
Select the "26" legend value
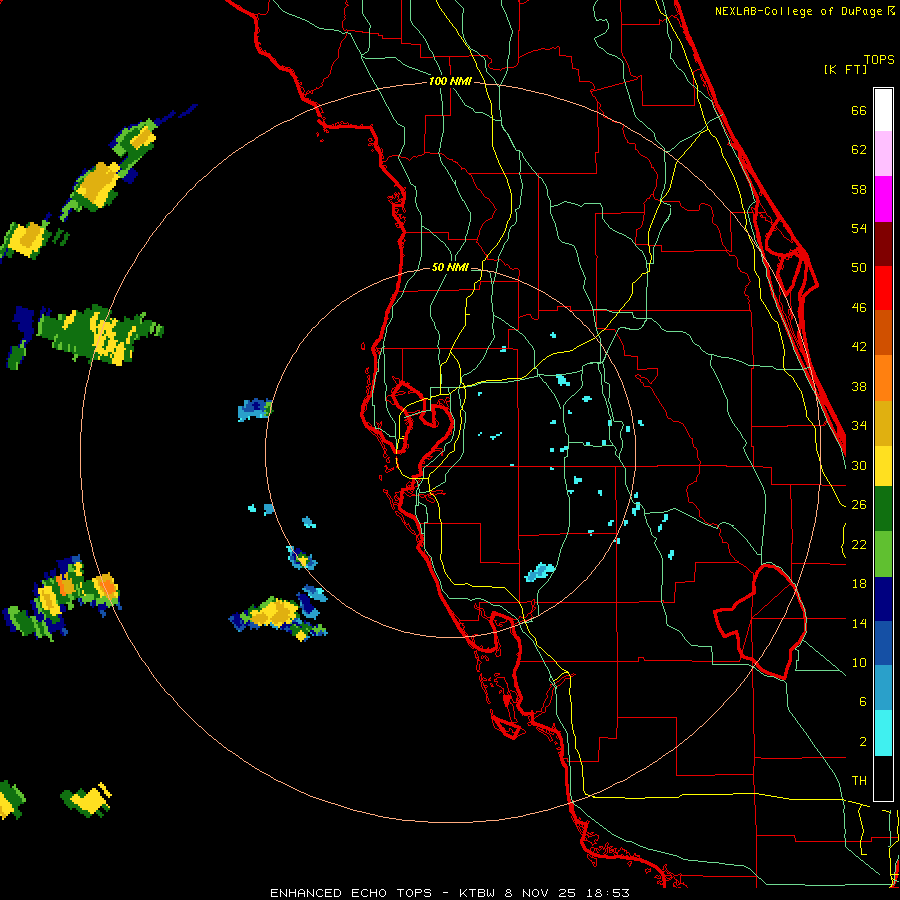[859, 505]
